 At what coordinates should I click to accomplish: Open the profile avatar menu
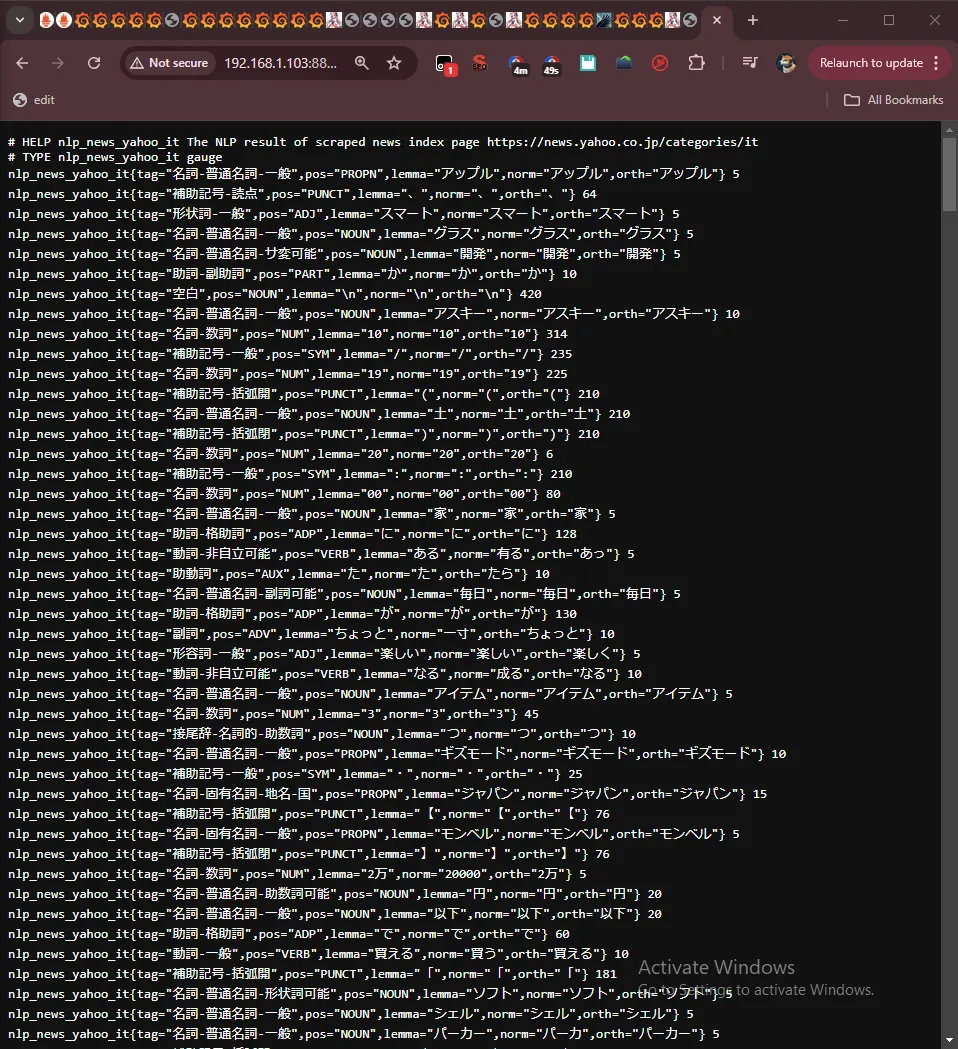coord(786,63)
